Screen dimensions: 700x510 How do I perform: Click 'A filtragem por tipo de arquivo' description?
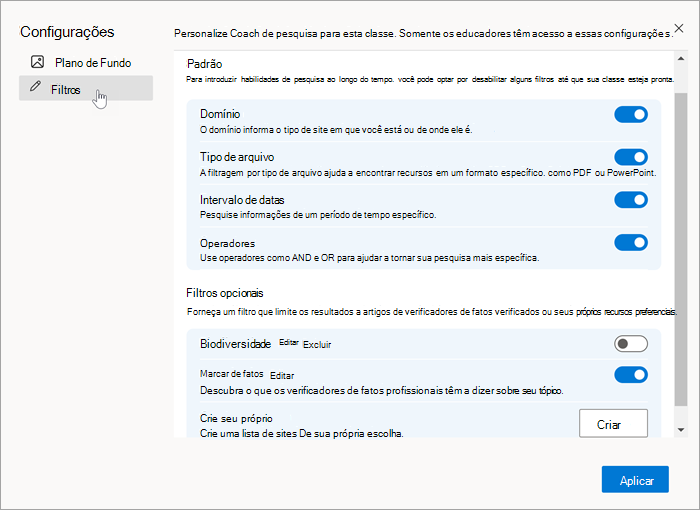[x=428, y=173]
